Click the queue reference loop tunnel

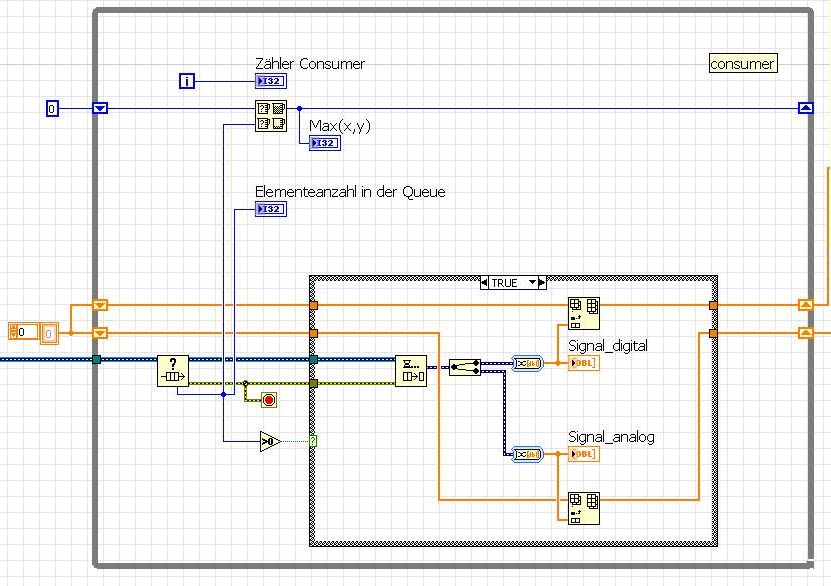[96, 359]
